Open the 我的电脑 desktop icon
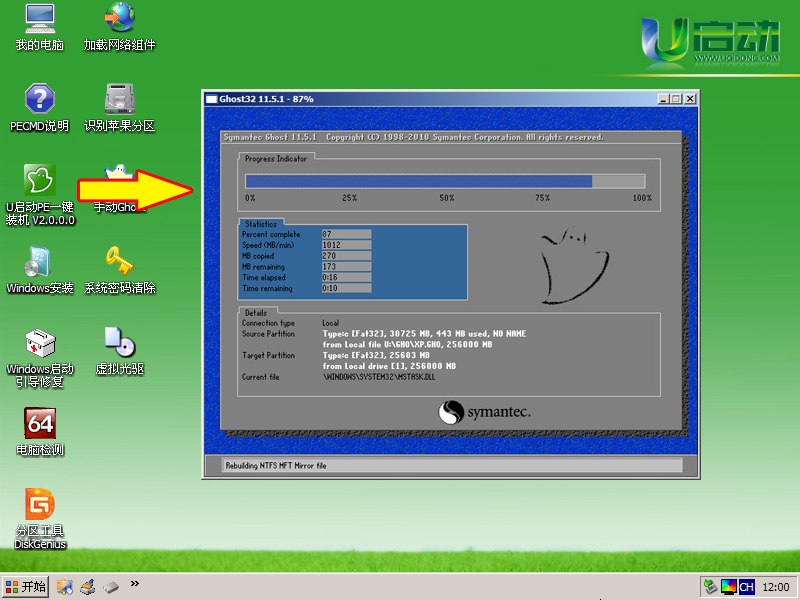This screenshot has width=800, height=600. click(40, 28)
